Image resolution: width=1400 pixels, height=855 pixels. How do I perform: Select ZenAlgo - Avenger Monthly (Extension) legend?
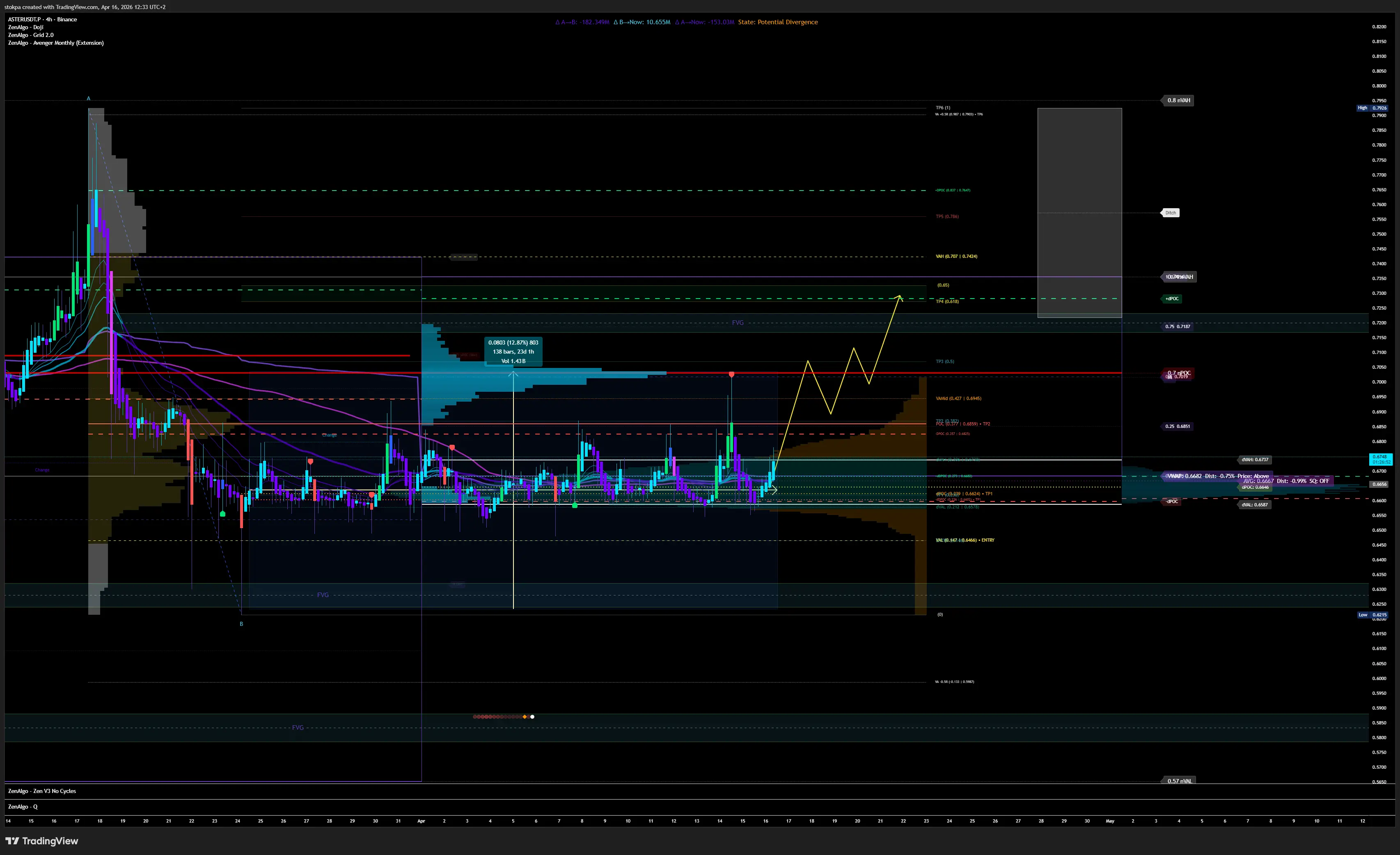tap(56, 43)
